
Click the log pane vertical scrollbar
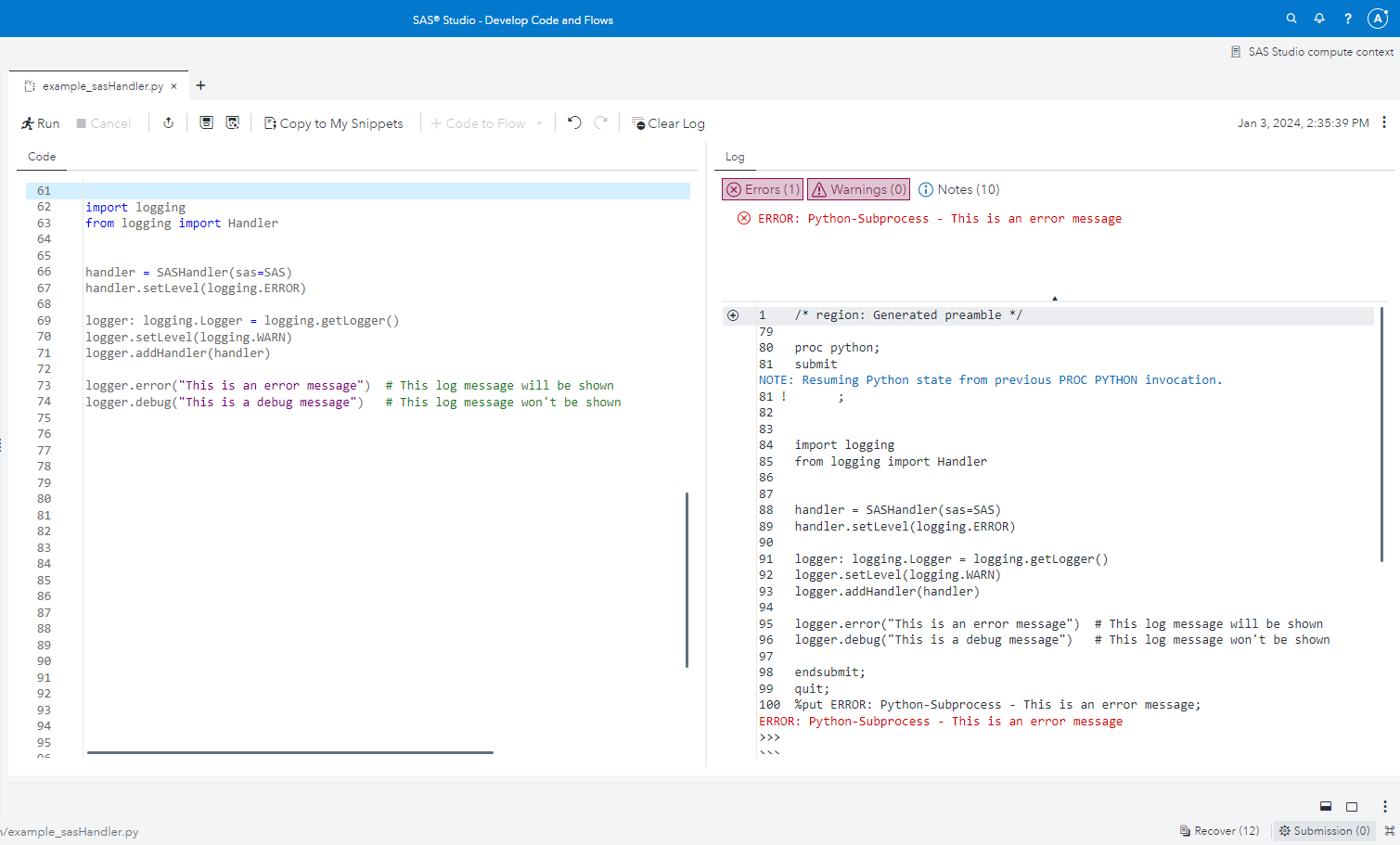[x=1382, y=434]
